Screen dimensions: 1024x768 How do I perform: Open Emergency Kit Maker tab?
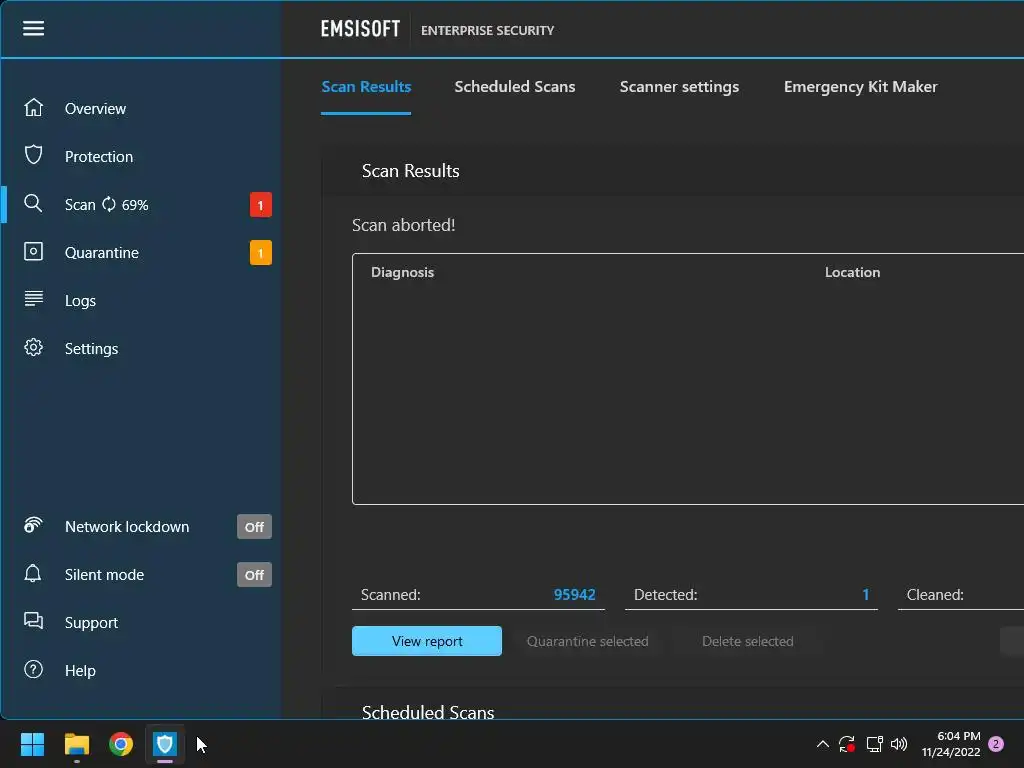(860, 87)
